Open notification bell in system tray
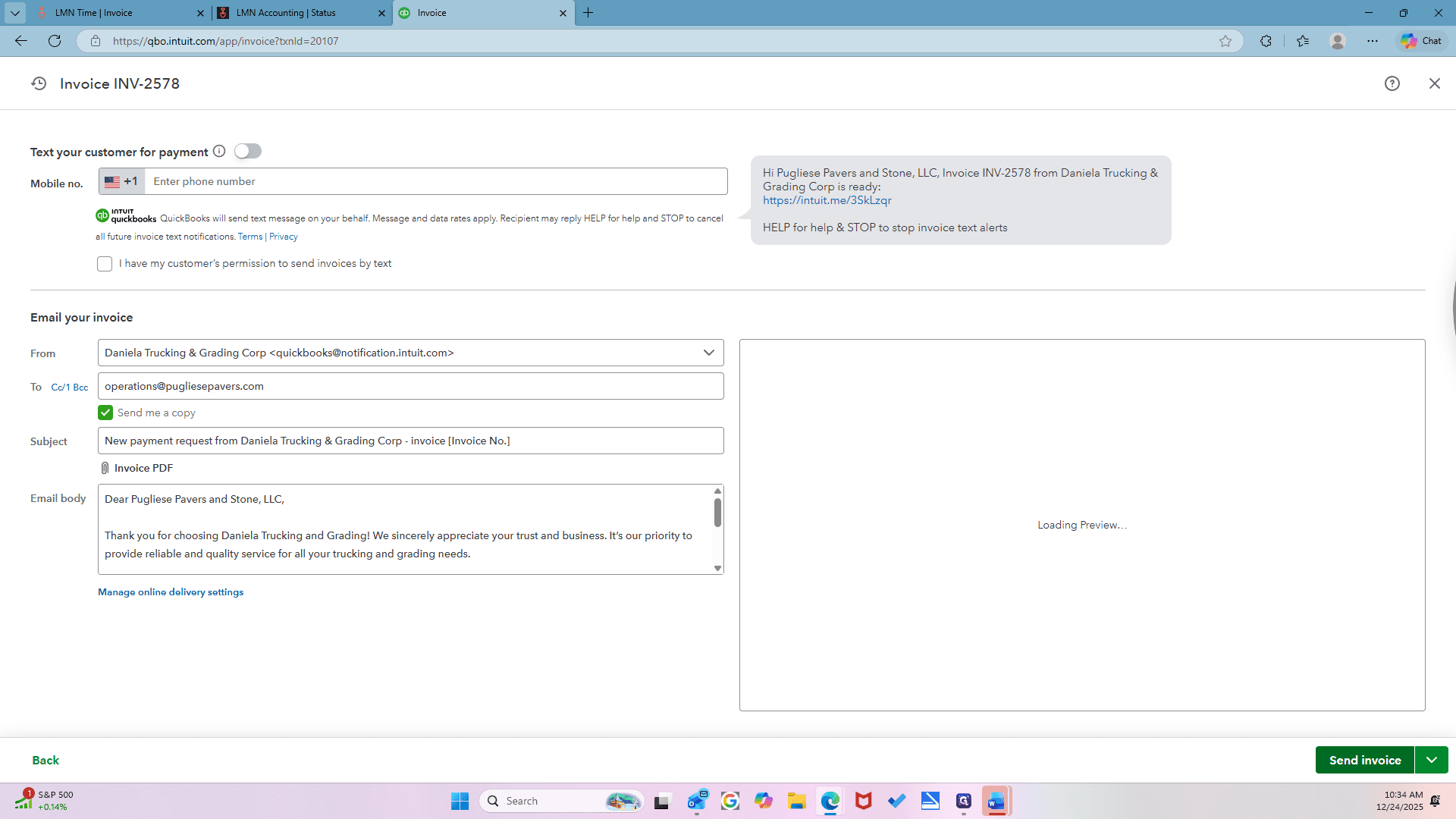The height and width of the screenshot is (819, 1456). [1435, 801]
